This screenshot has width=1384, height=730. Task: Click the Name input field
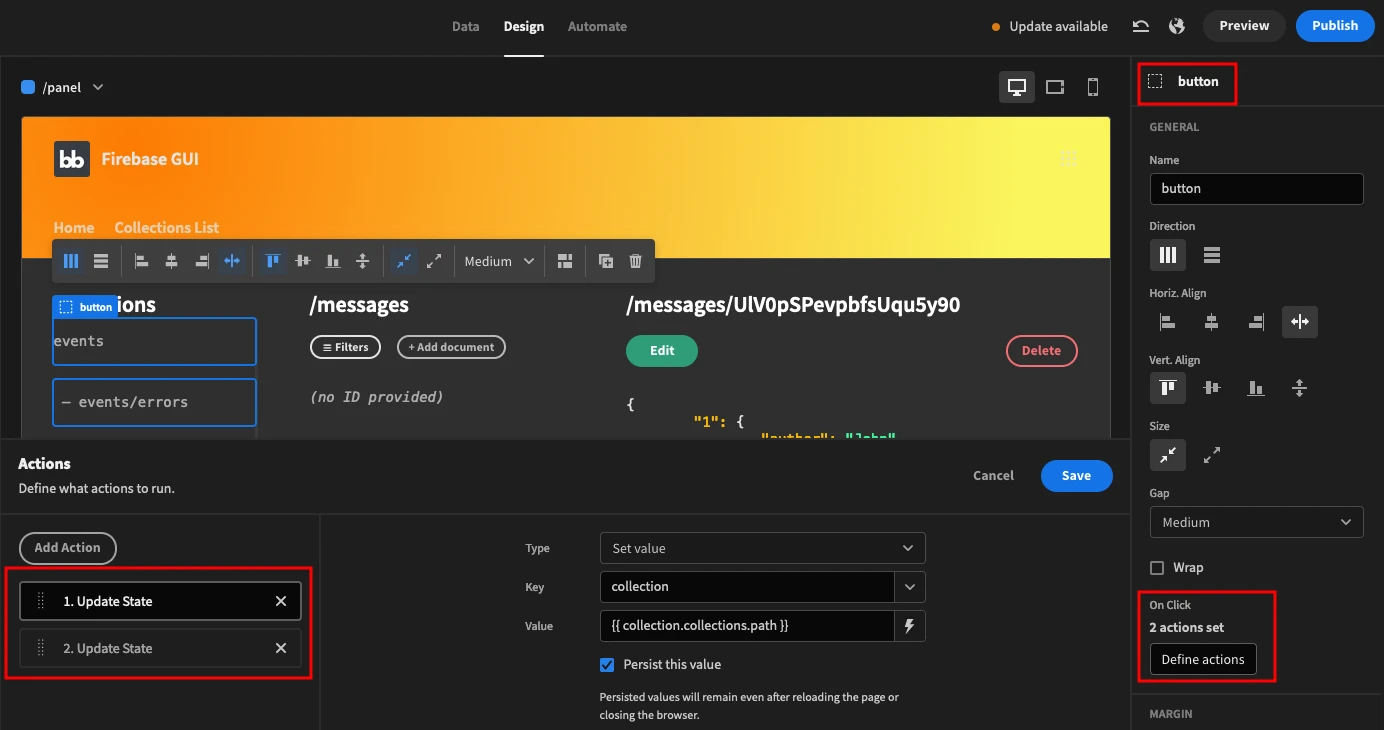tap(1256, 189)
